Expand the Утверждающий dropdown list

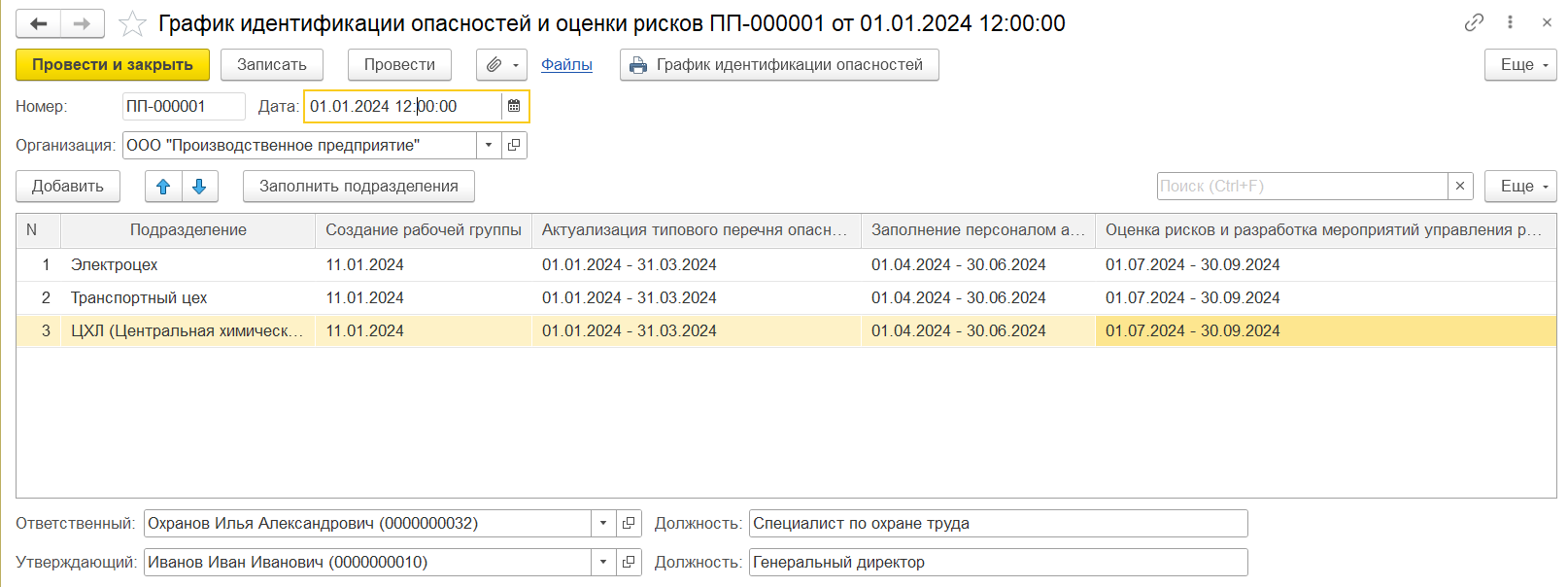(603, 562)
